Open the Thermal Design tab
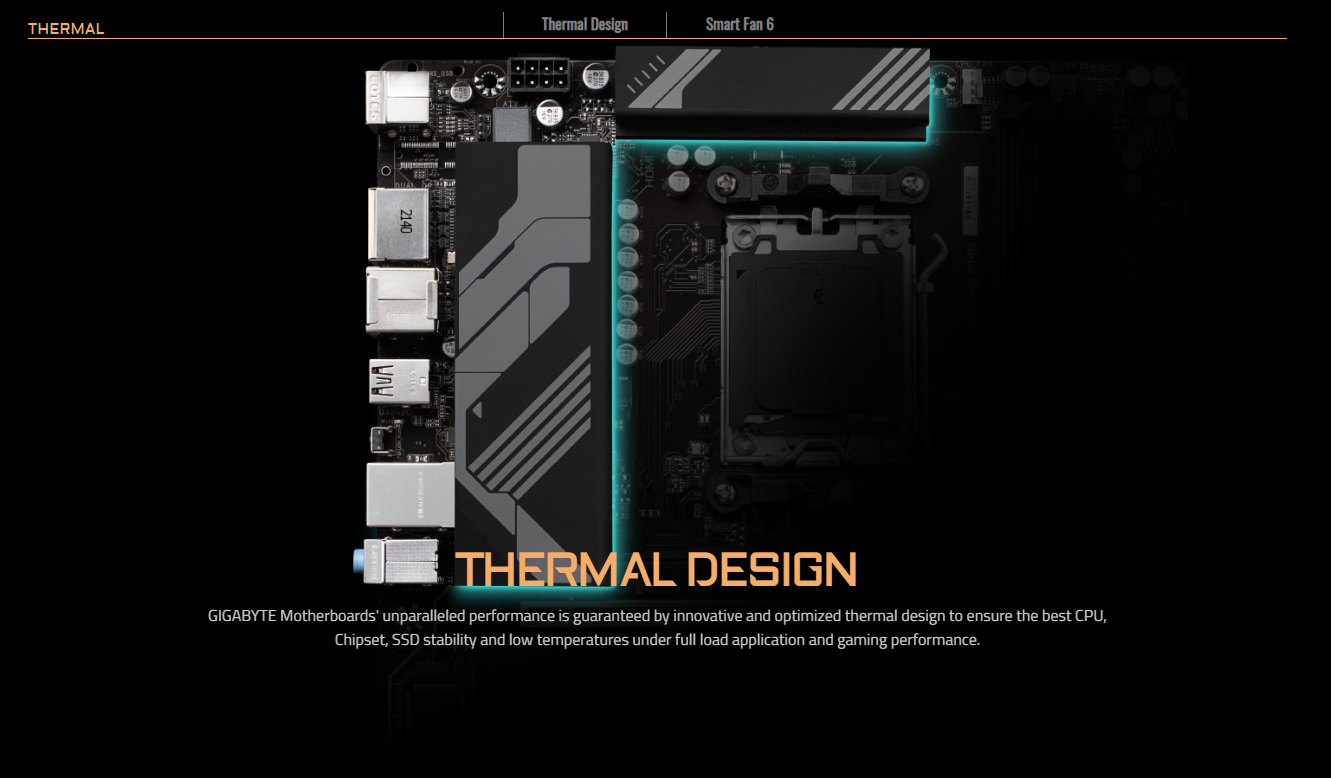The height and width of the screenshot is (778, 1331). [x=584, y=24]
